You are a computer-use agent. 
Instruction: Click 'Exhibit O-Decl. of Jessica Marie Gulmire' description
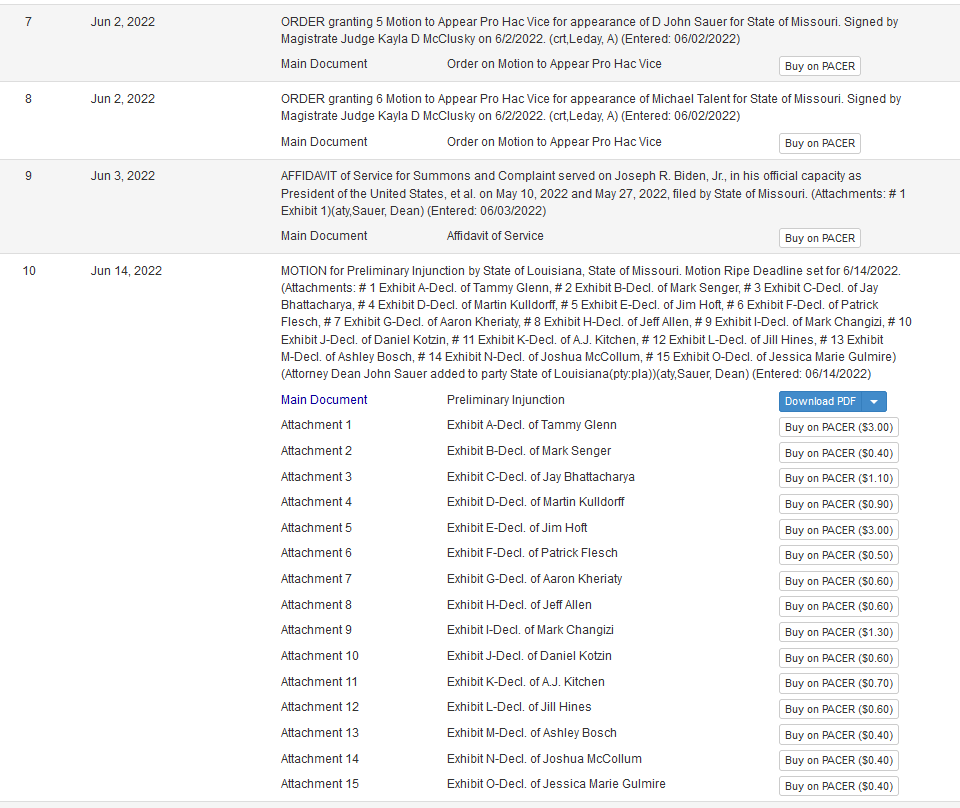pos(556,784)
